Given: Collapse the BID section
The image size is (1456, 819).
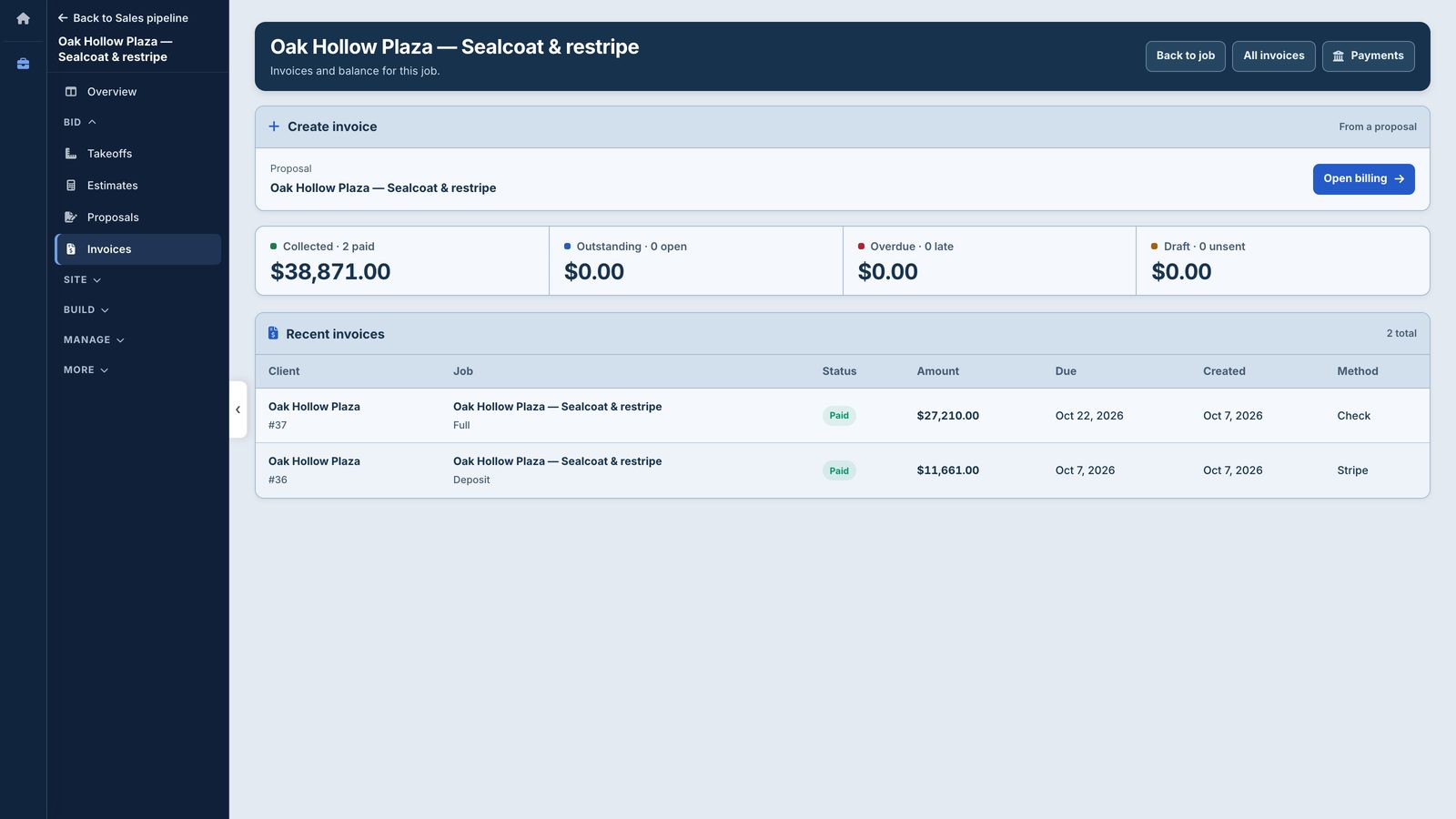Looking at the screenshot, I should click(x=80, y=122).
